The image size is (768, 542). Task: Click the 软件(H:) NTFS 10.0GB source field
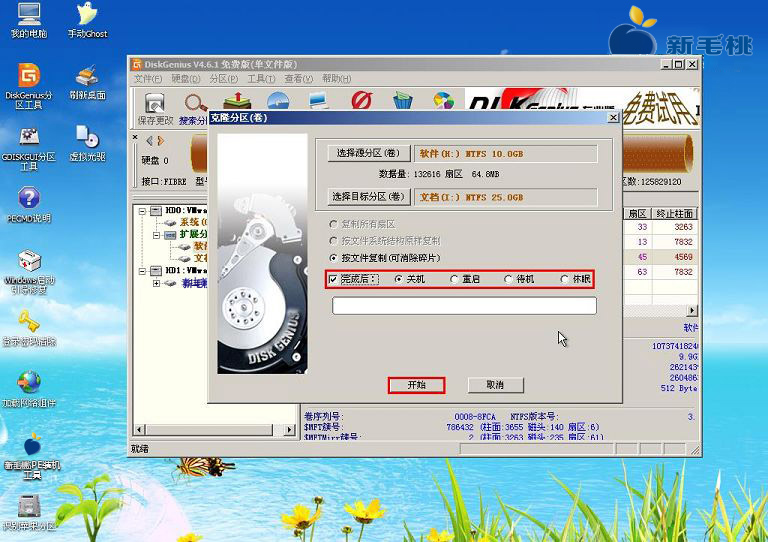point(505,154)
